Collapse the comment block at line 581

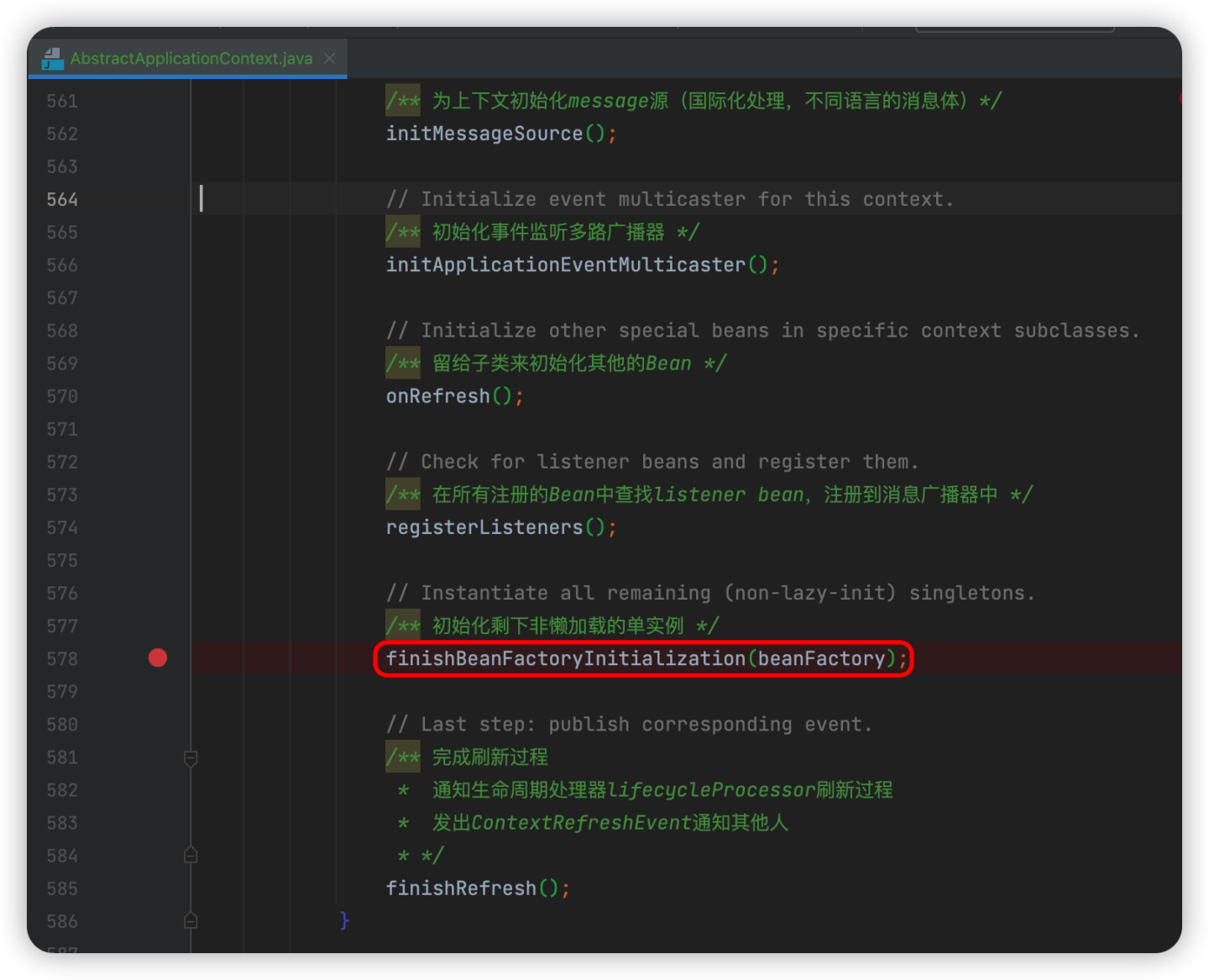point(191,758)
